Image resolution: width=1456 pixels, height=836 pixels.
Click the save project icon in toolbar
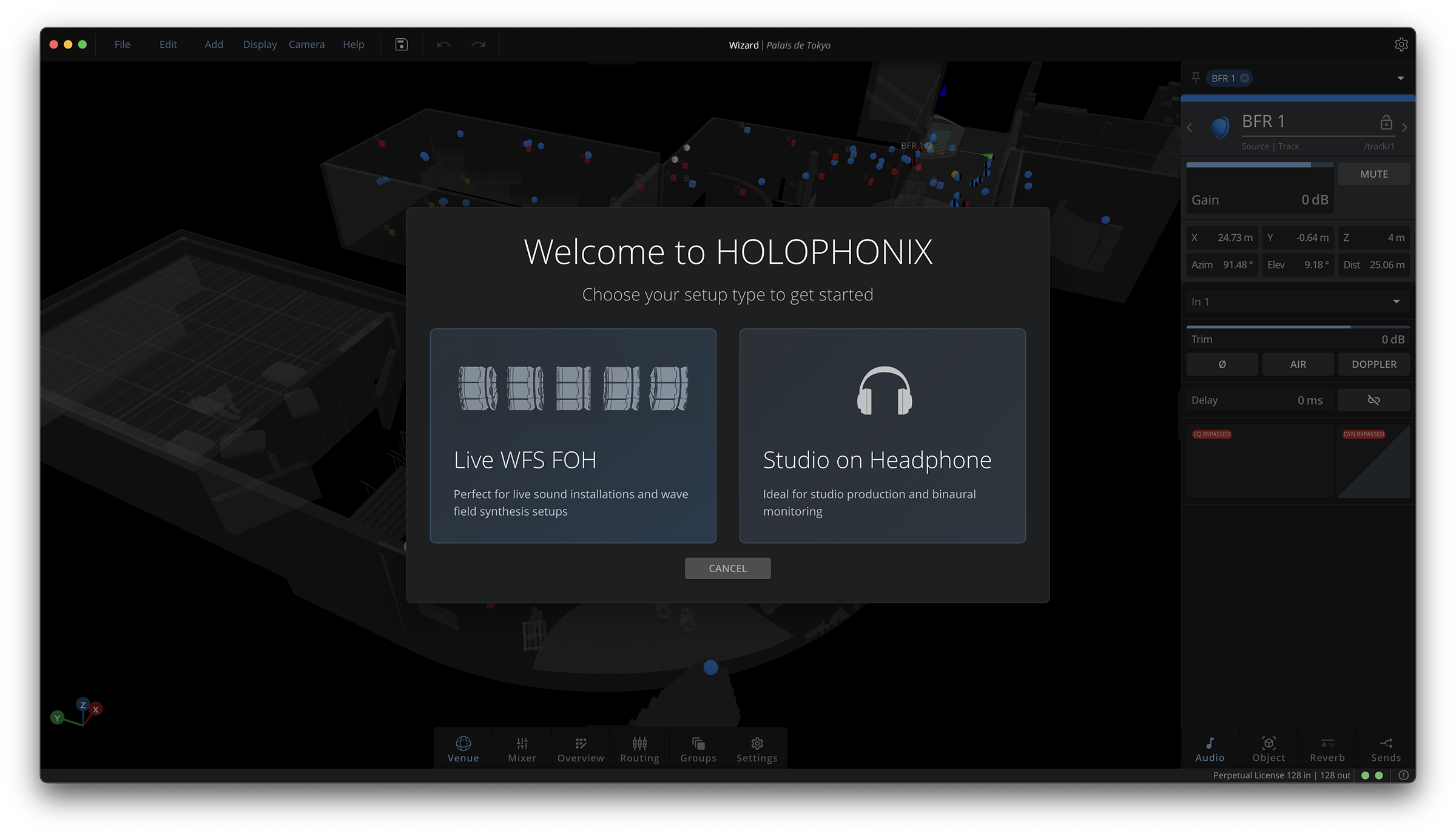click(x=401, y=45)
